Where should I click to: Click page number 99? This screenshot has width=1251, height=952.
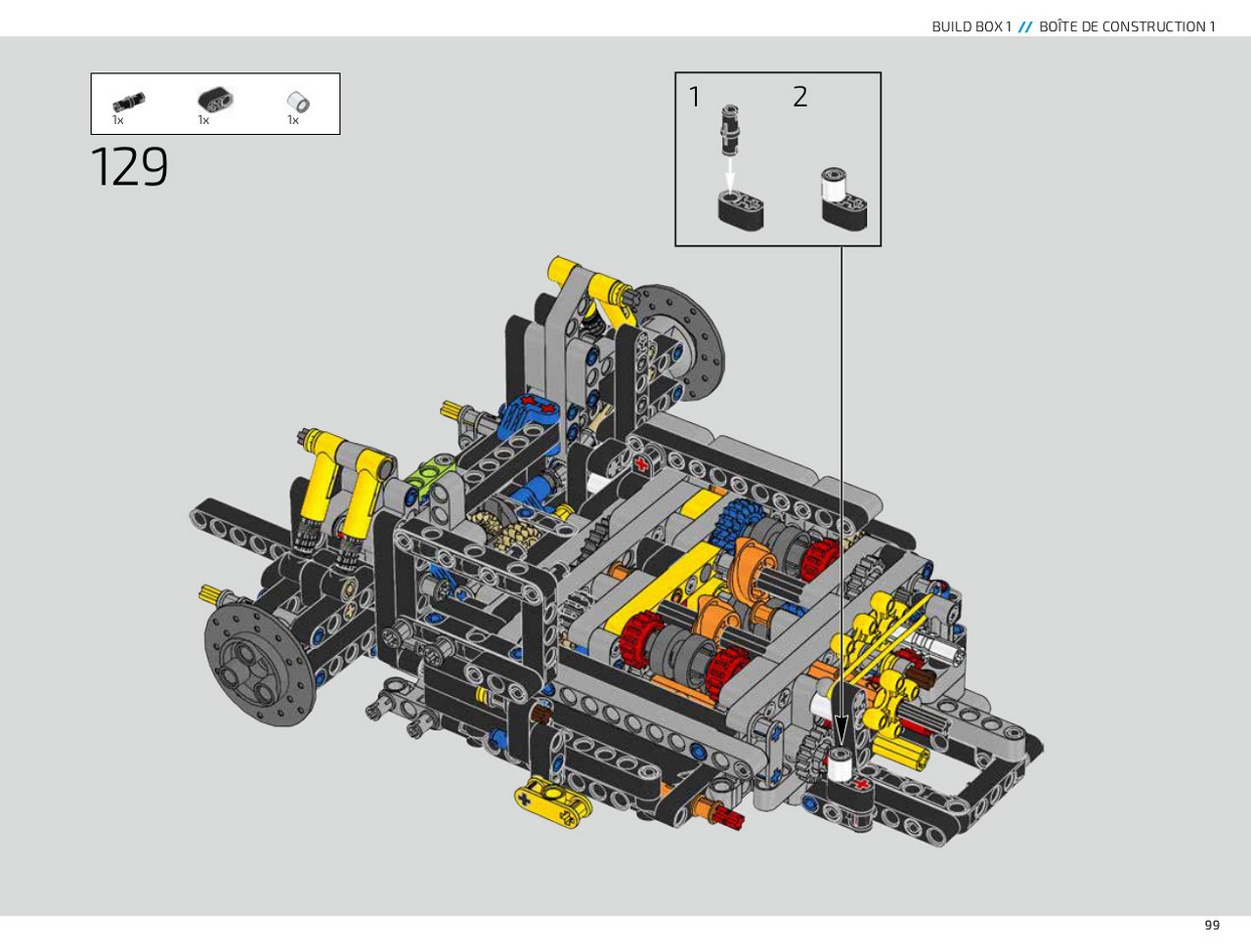point(1212,925)
